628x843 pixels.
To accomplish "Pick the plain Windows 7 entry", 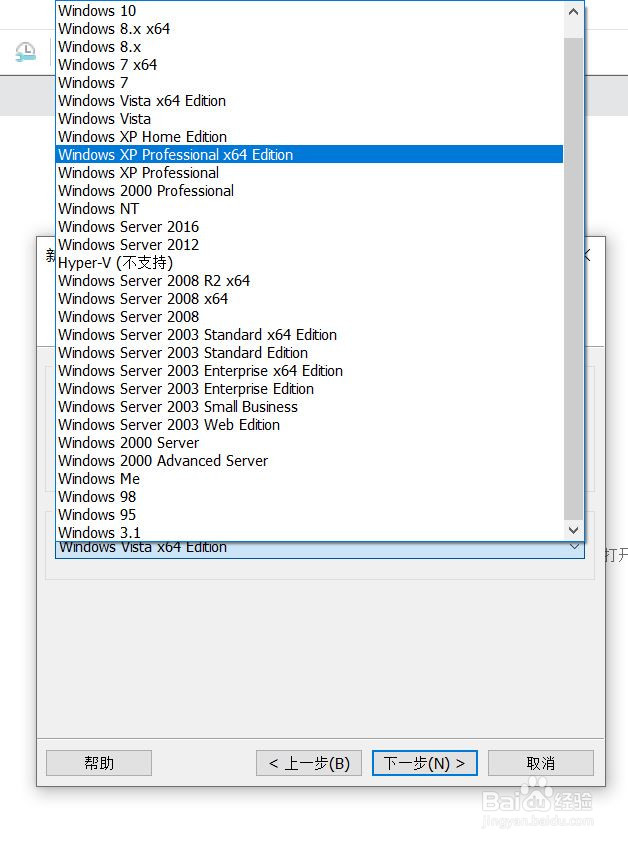I will [x=310, y=83].
